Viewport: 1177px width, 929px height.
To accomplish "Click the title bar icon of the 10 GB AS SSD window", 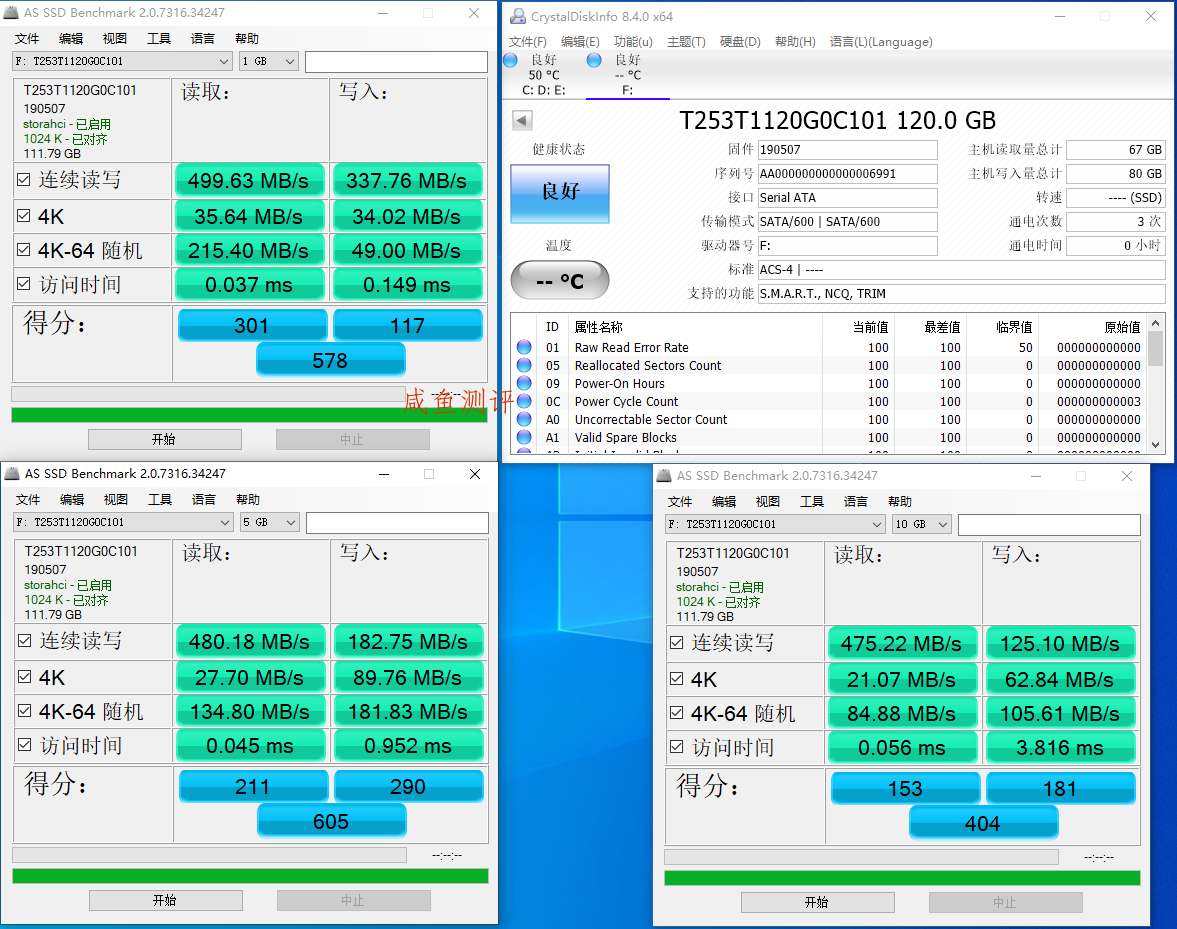I will [664, 476].
